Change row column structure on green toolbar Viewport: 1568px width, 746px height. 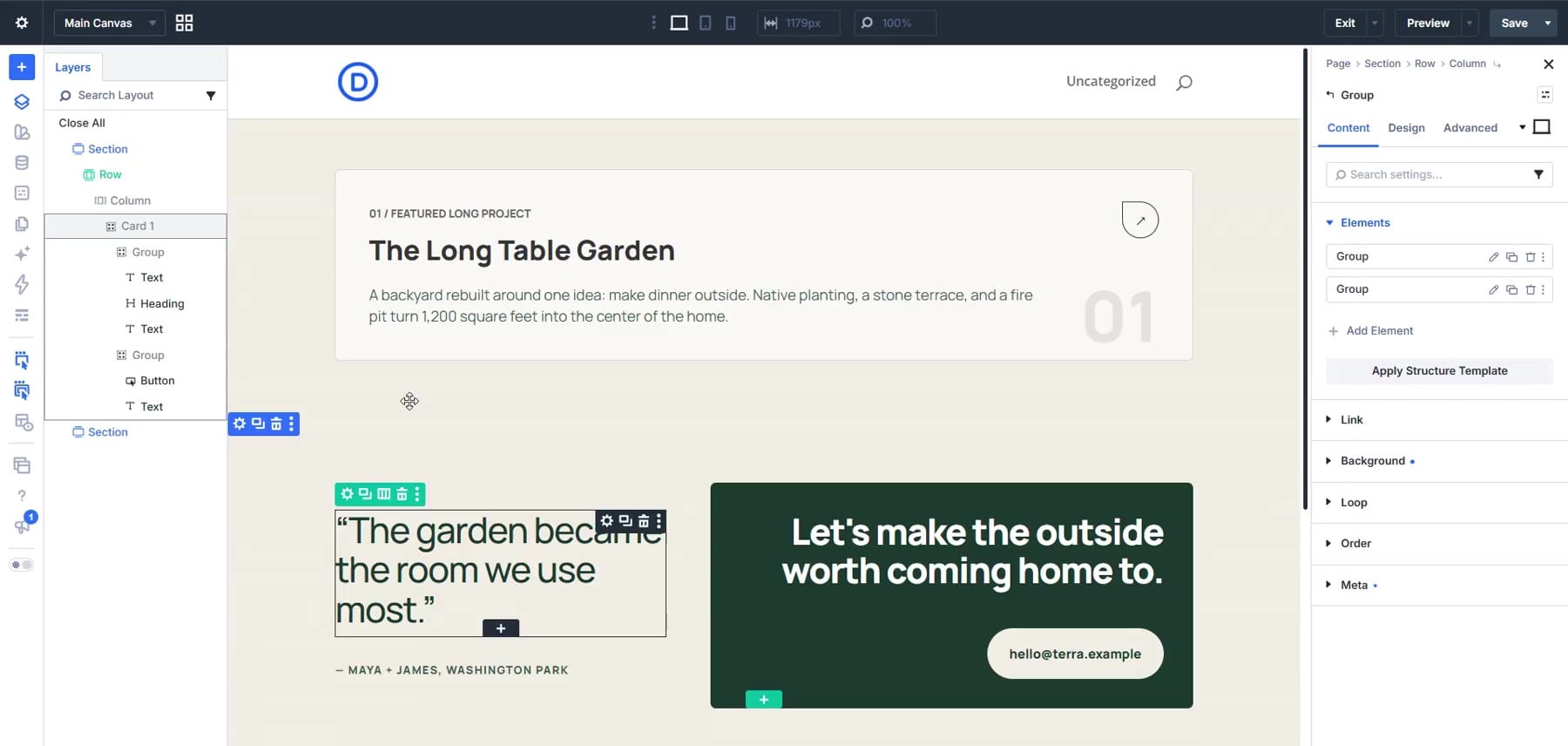pyautogui.click(x=383, y=494)
